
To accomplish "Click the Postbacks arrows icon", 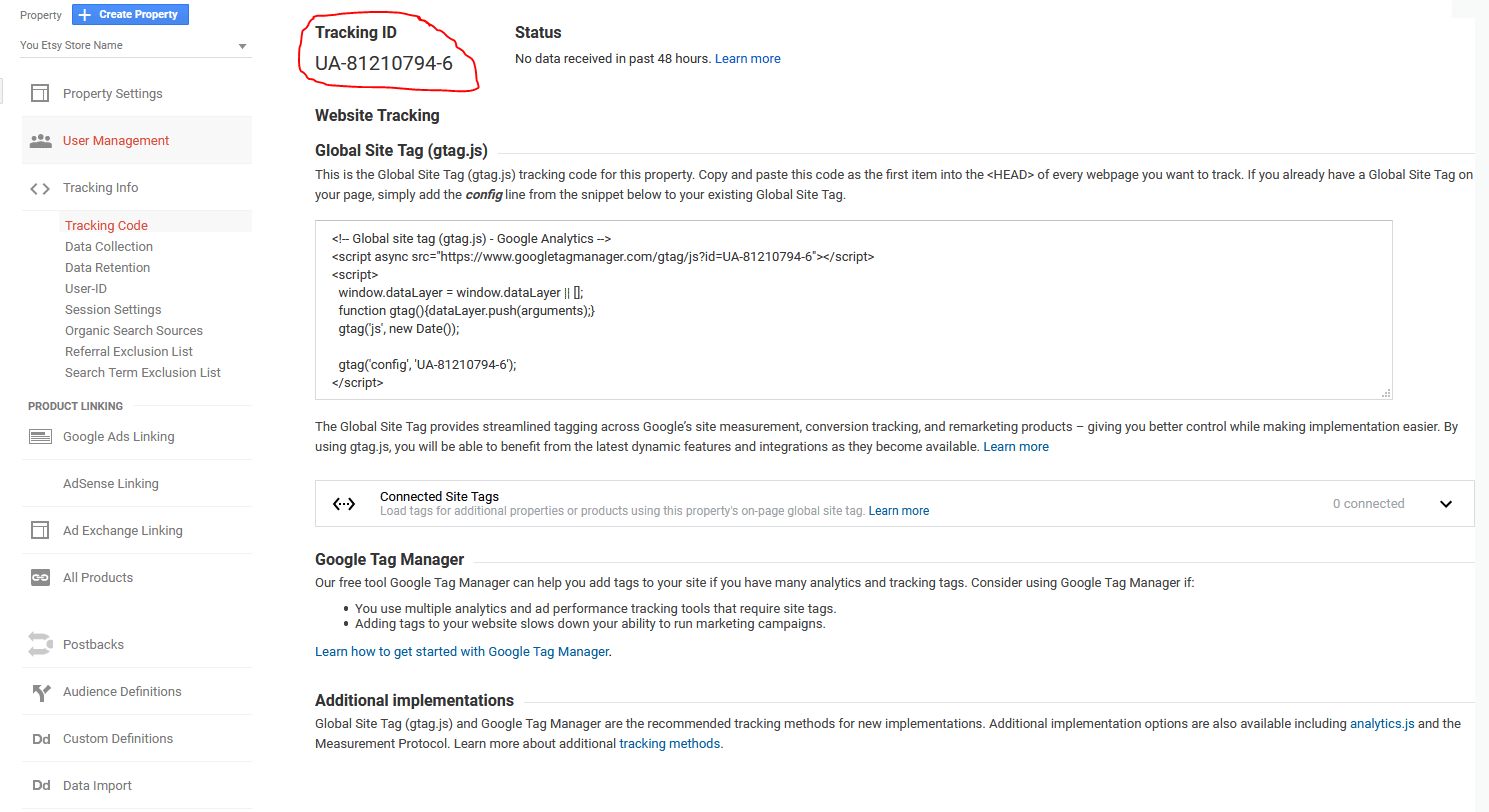I will 40,645.
